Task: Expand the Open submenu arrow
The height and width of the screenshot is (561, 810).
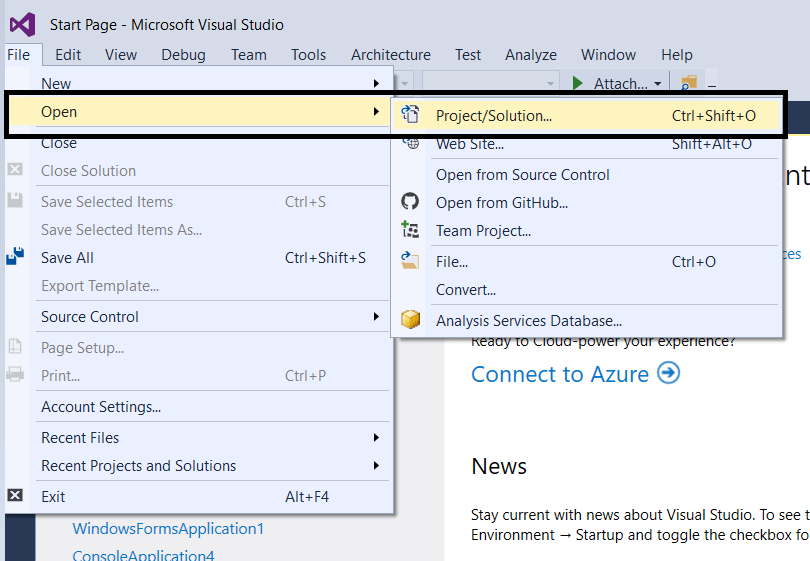Action: [376, 112]
